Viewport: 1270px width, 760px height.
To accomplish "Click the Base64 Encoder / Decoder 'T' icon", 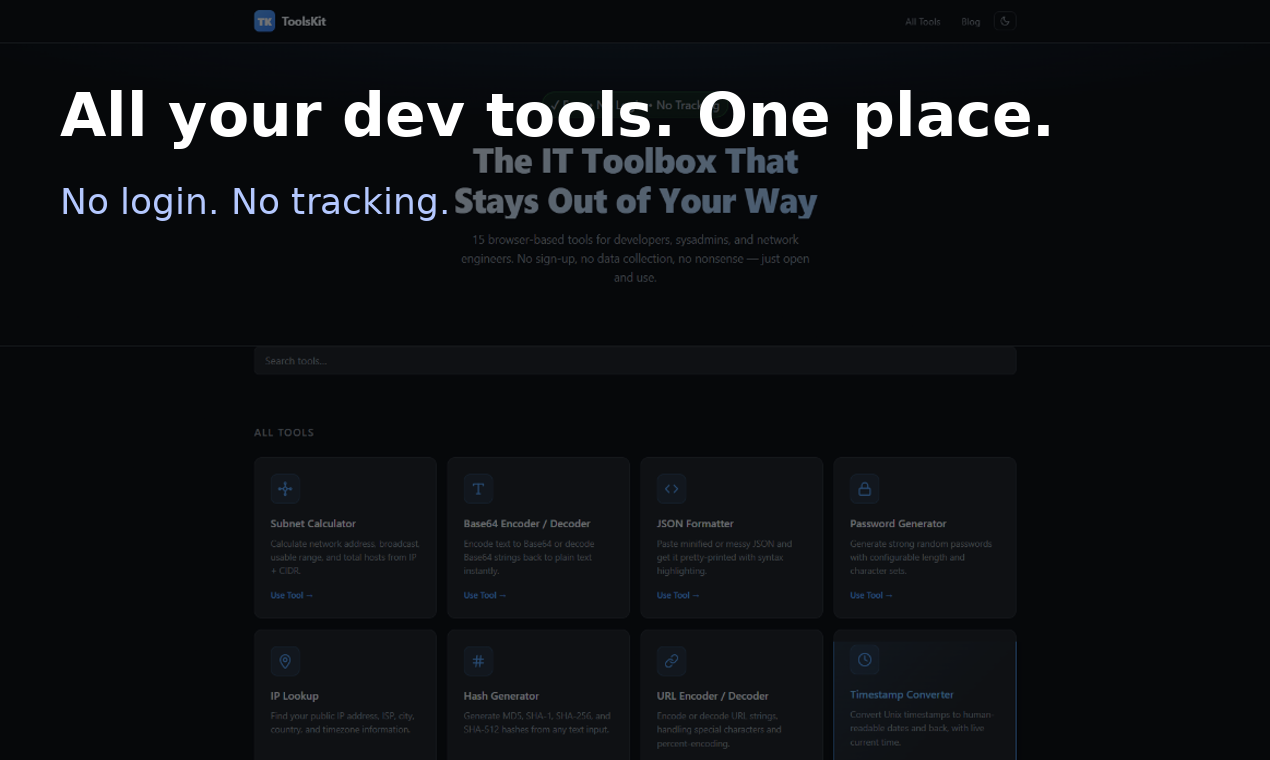I will point(478,489).
